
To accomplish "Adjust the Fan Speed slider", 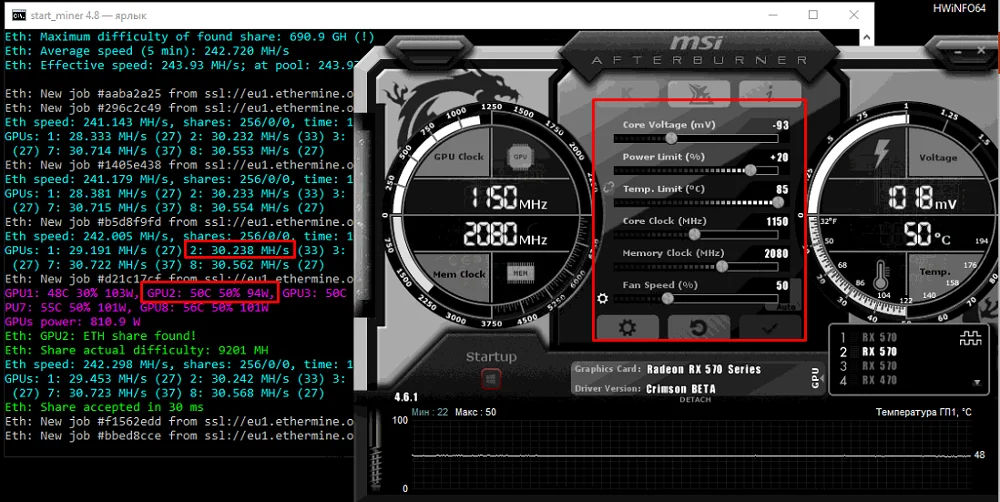I will coord(696,298).
